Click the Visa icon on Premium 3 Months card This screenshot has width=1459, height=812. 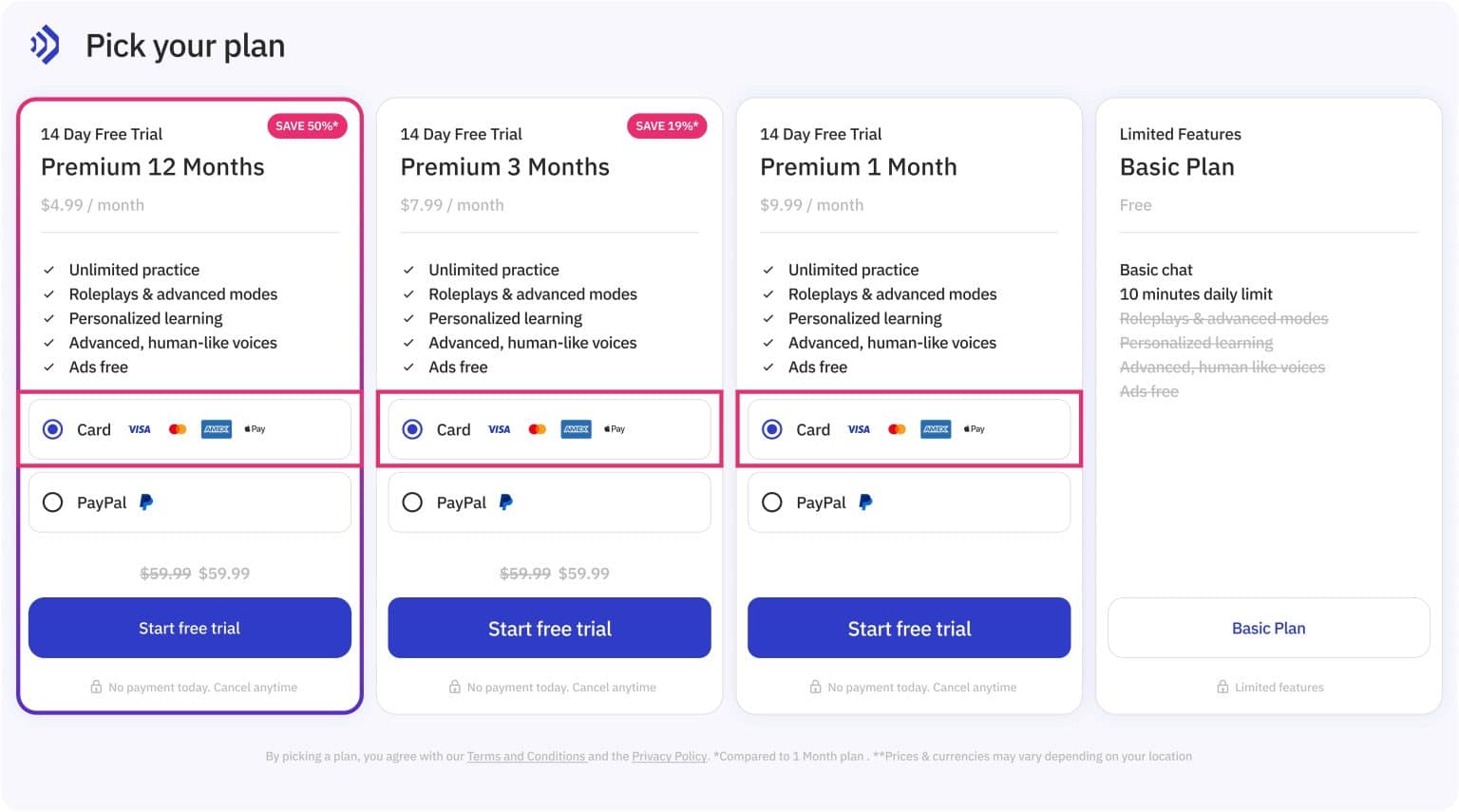[x=499, y=429]
